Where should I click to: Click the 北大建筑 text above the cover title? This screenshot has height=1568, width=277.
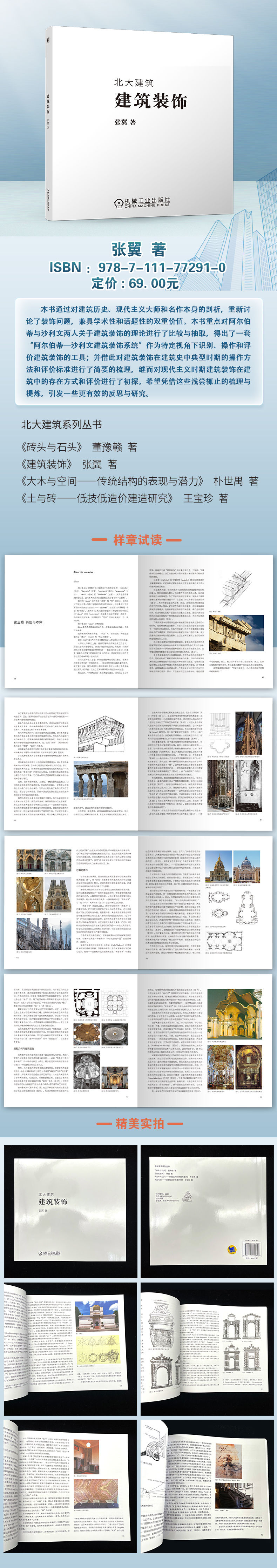click(134, 82)
